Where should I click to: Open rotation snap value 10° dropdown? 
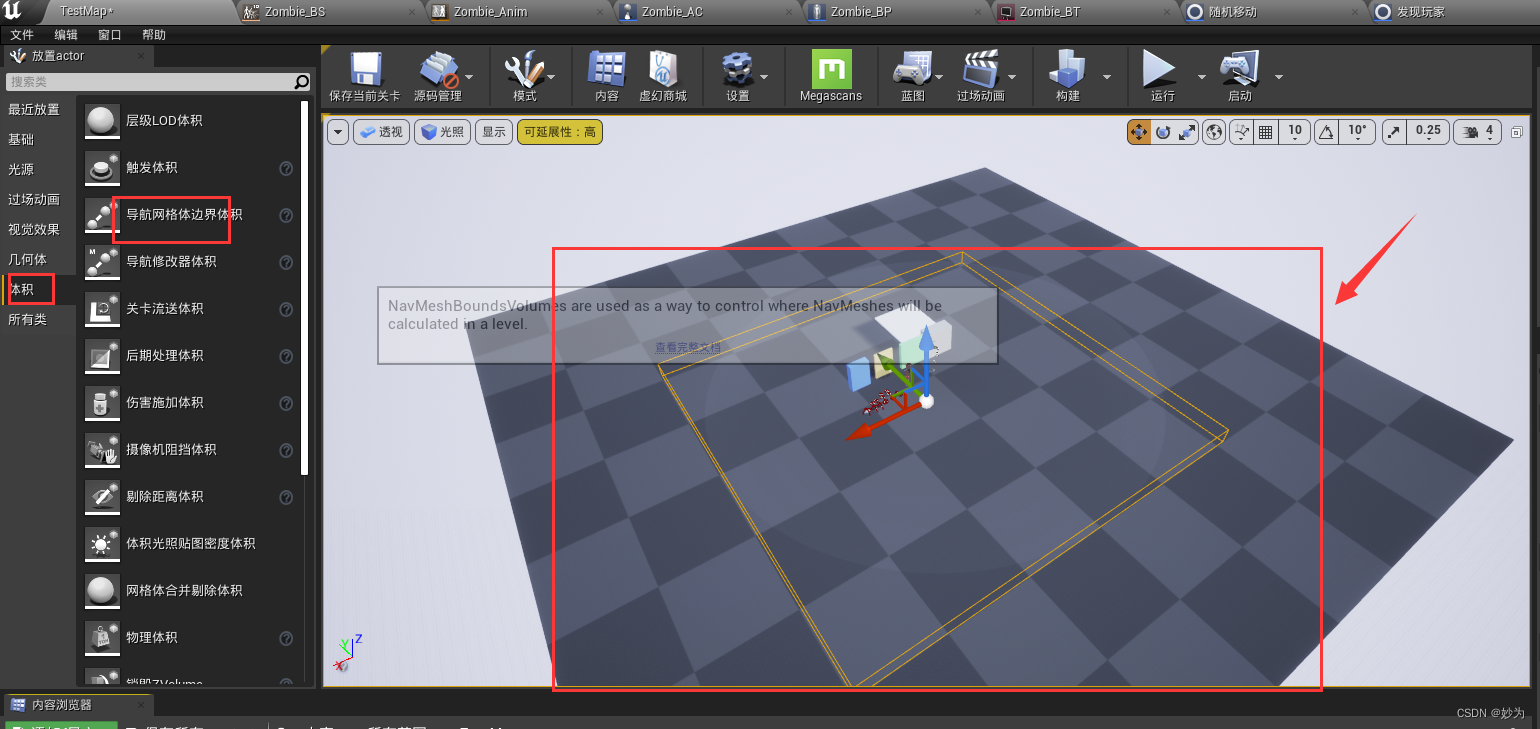pyautogui.click(x=1357, y=131)
